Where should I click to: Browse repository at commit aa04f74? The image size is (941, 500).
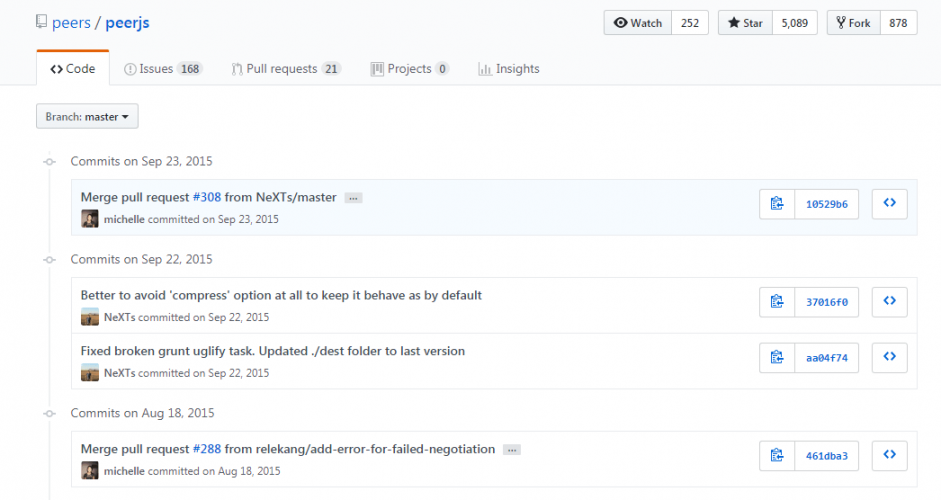click(889, 358)
